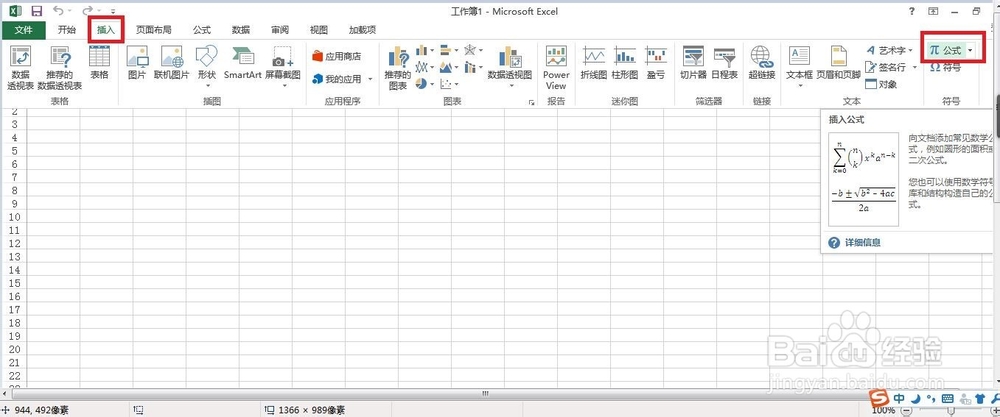Open the Add-ins (加载项) tab
This screenshot has height=417, width=1000.
click(362, 29)
